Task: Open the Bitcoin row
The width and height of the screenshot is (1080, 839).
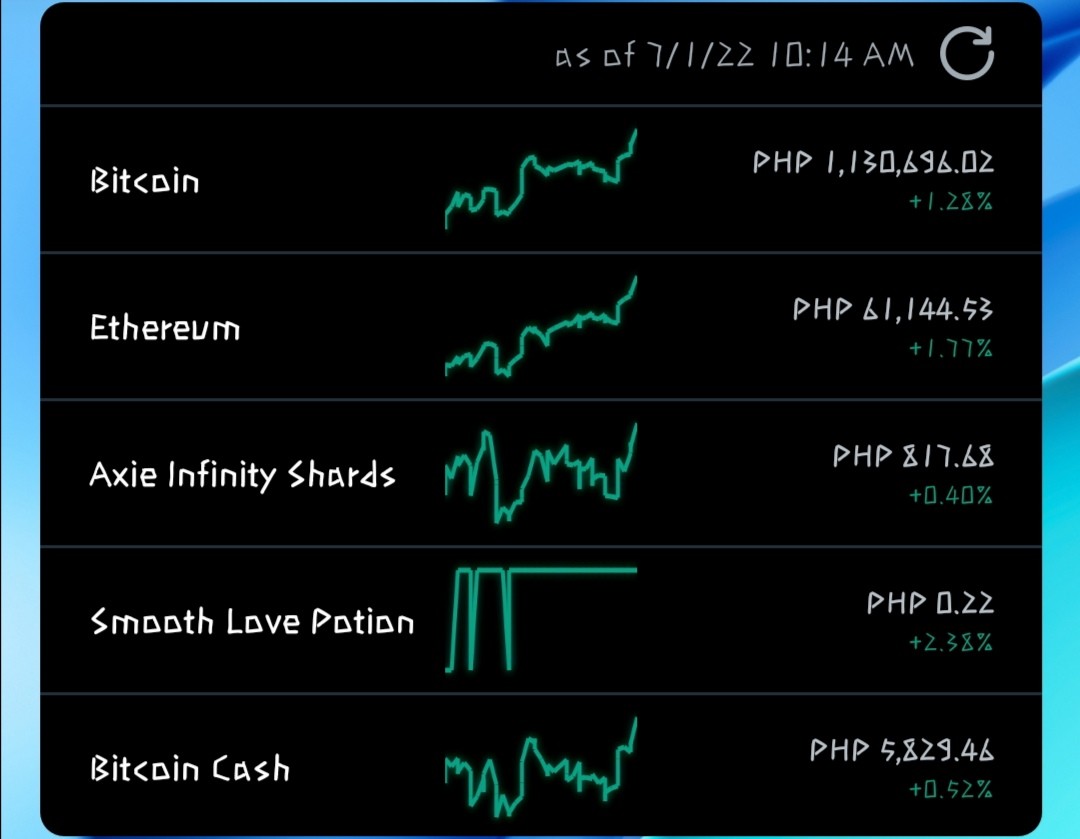Action: click(541, 179)
